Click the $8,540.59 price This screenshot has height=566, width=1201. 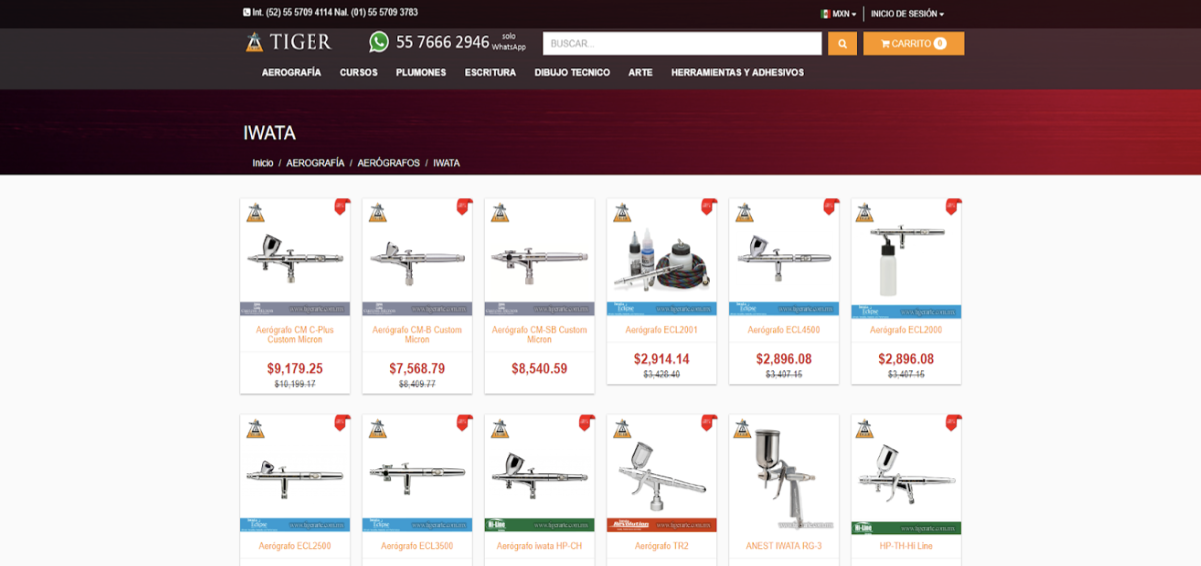539,368
